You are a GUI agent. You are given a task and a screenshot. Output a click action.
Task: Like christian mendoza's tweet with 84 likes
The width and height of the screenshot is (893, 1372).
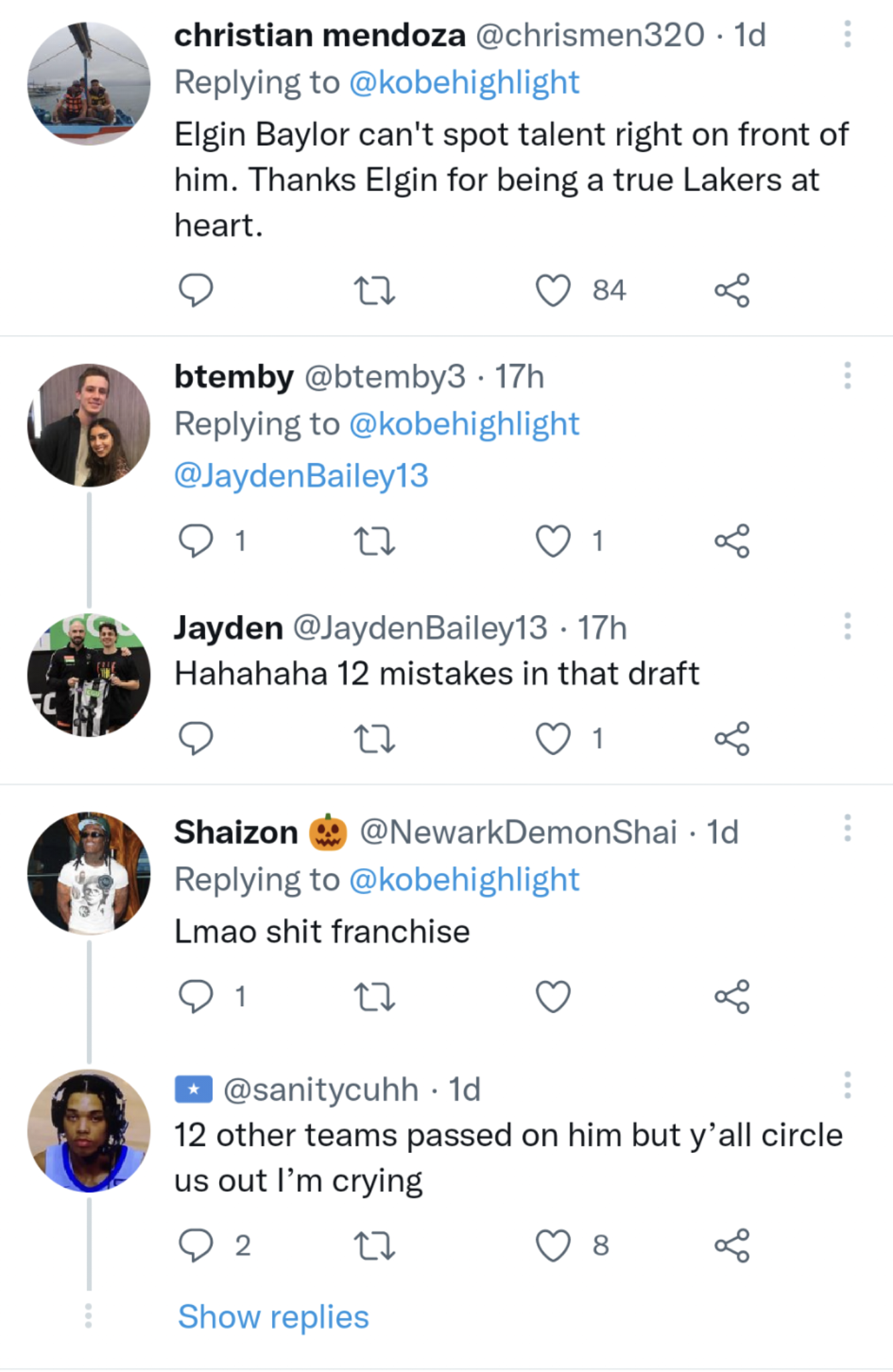(553, 291)
